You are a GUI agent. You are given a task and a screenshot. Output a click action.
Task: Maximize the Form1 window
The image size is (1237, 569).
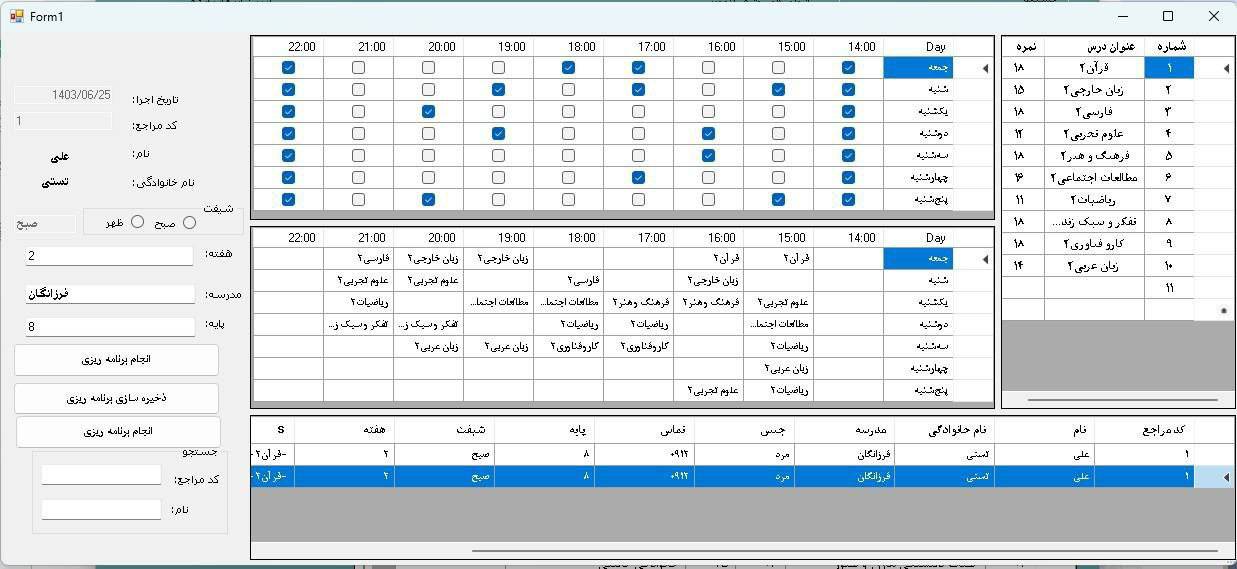[1168, 16]
